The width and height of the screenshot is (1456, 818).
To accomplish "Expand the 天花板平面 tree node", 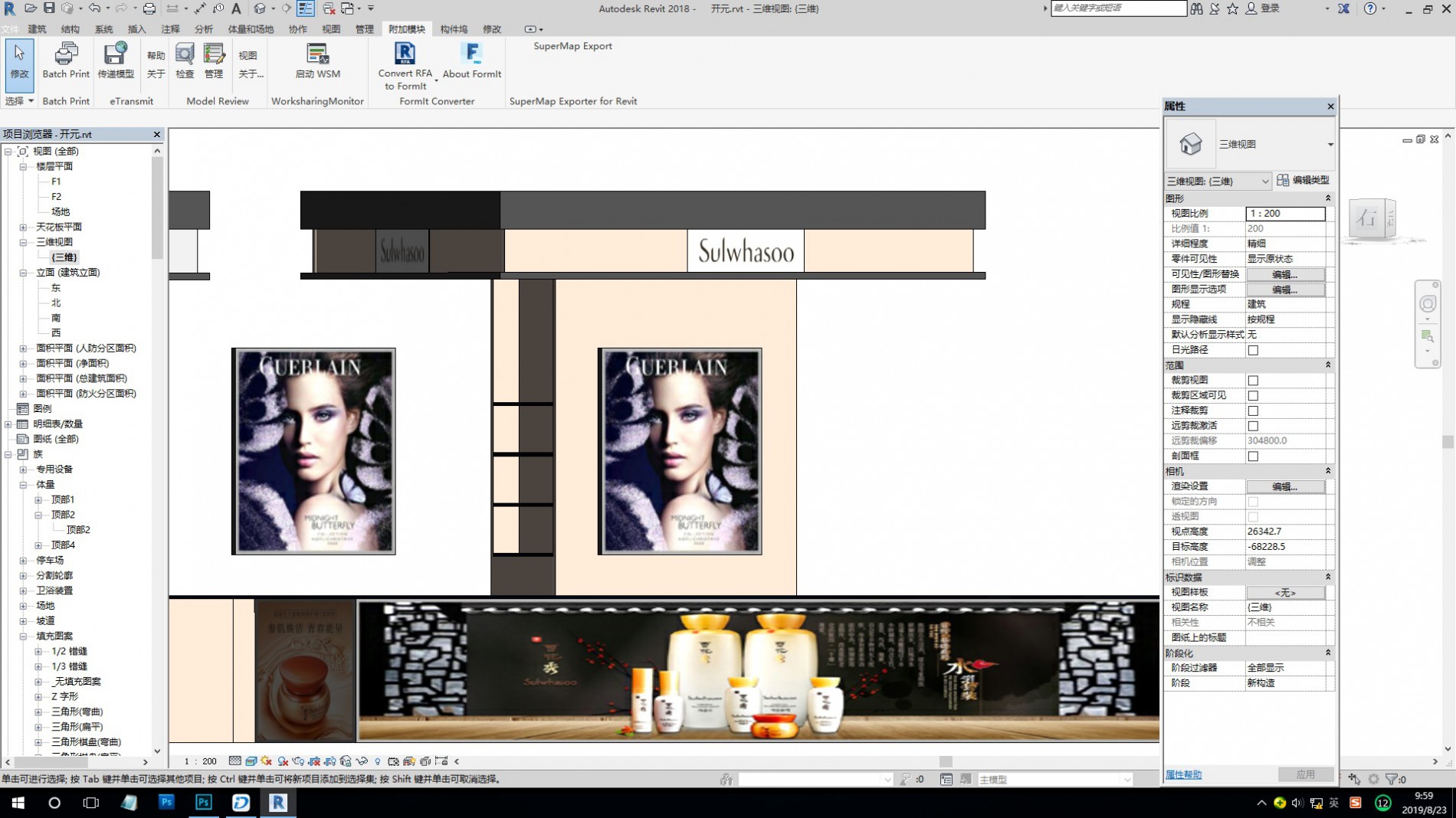I will click(23, 227).
